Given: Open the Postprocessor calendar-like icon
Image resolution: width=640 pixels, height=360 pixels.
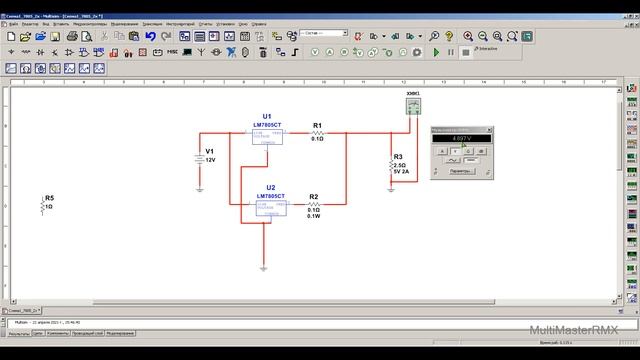Looking at the screenshot, I should click(244, 36).
